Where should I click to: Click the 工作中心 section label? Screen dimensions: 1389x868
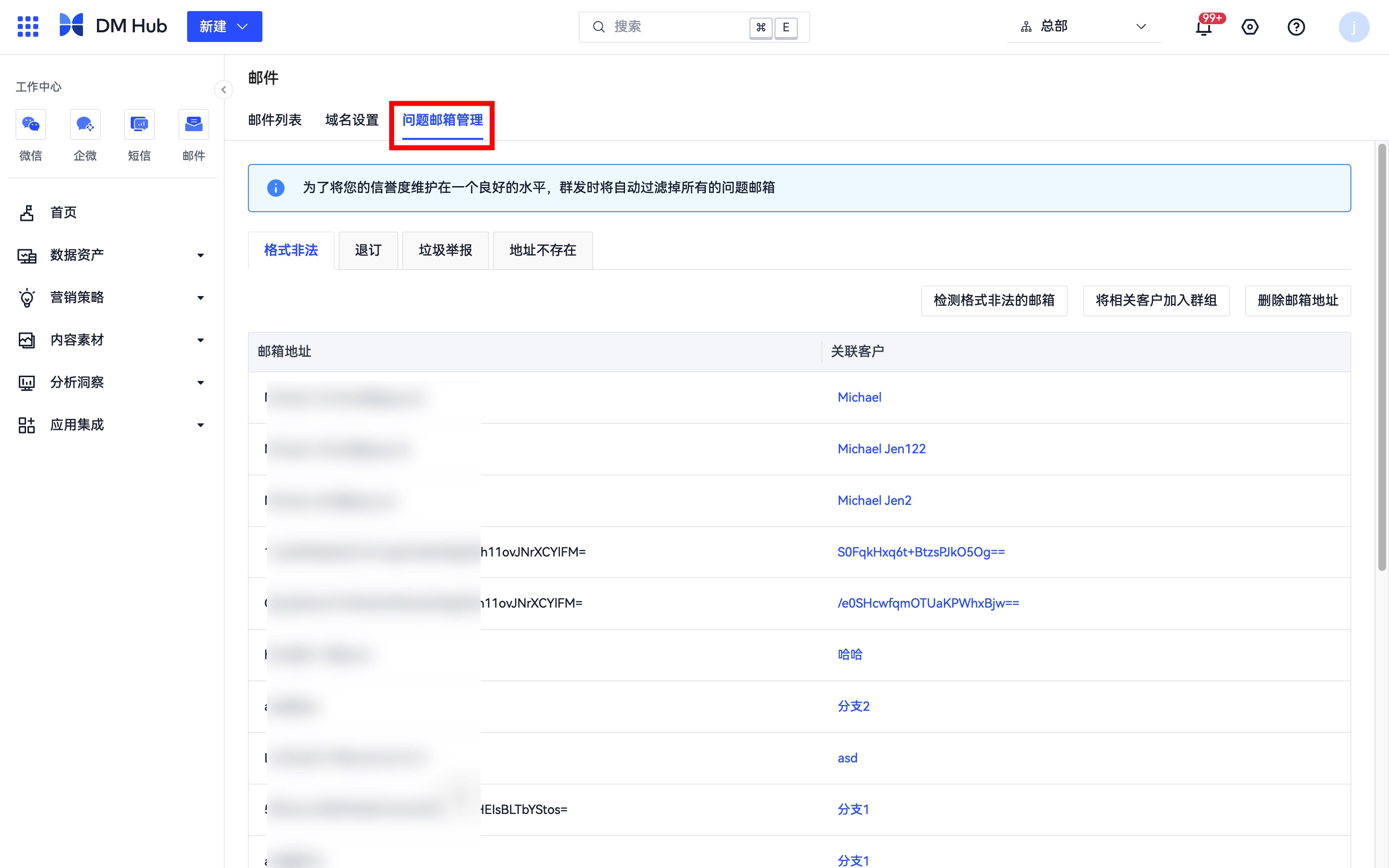click(x=38, y=87)
